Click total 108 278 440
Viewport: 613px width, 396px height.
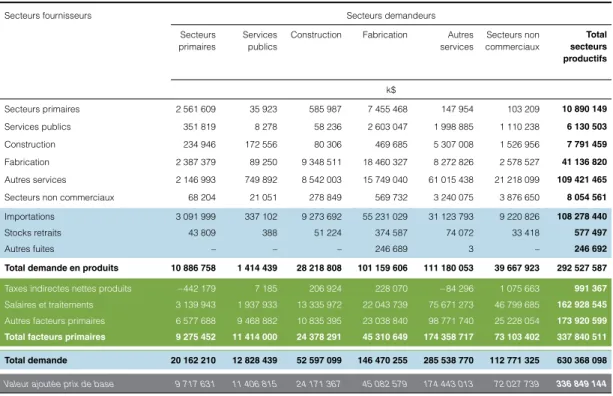coord(582,217)
